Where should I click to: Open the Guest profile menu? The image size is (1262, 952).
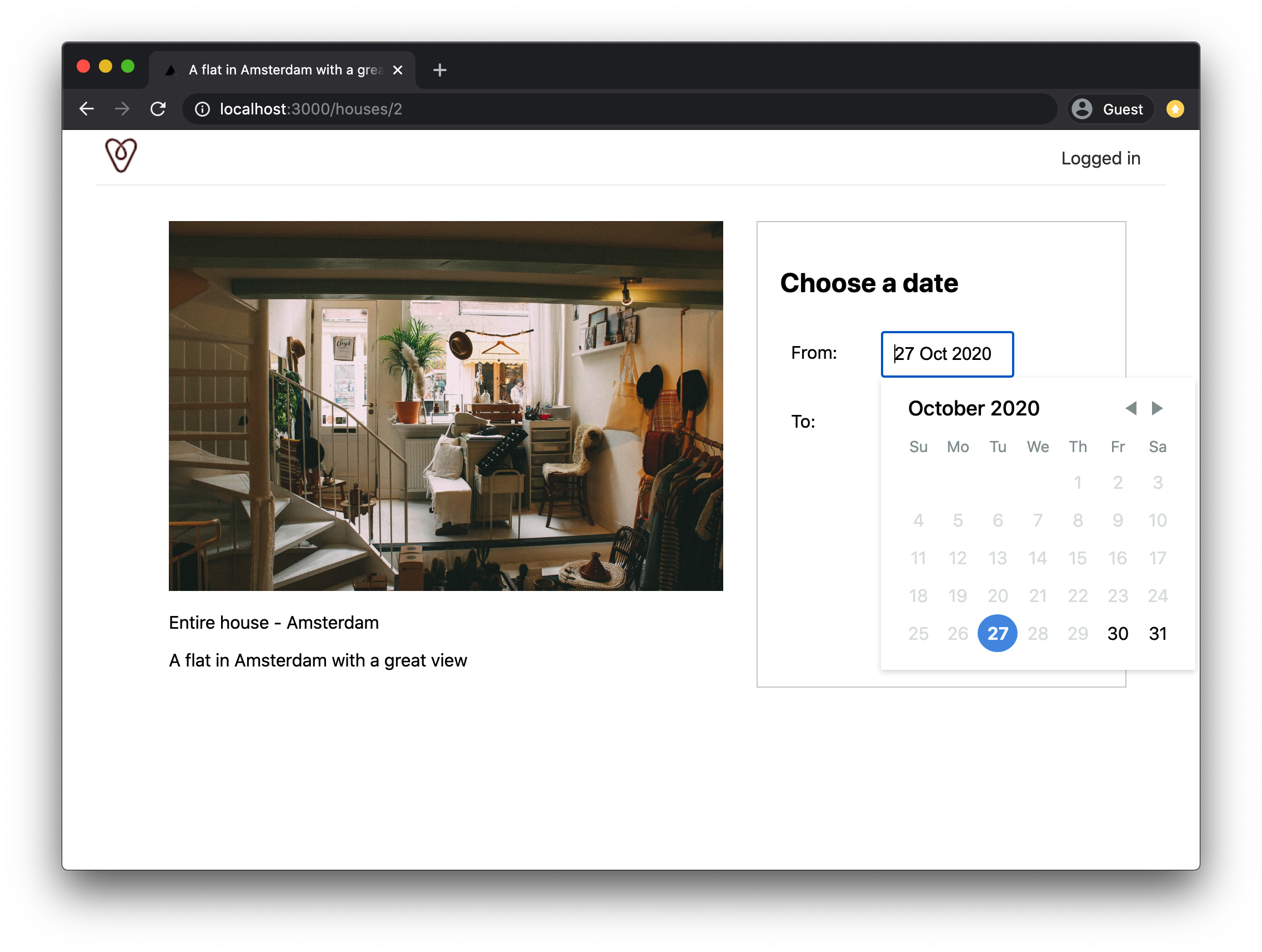pyautogui.click(x=1109, y=109)
